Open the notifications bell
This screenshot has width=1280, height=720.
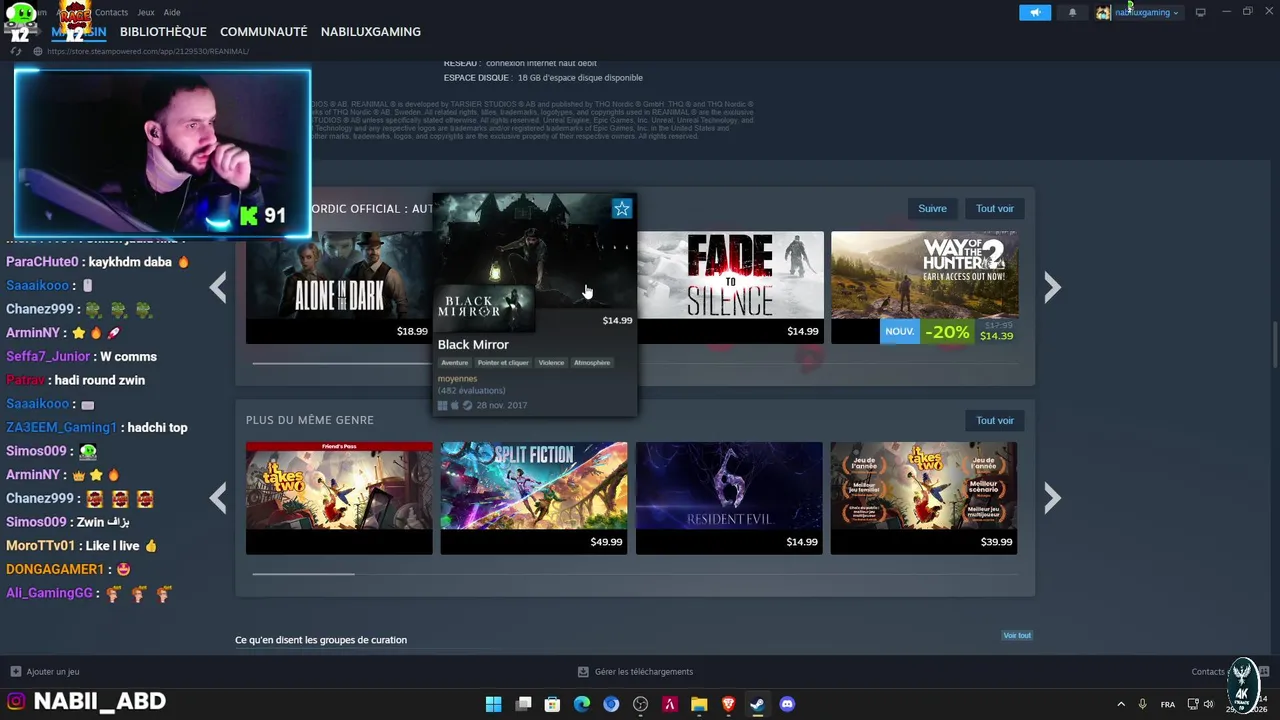click(x=1072, y=12)
